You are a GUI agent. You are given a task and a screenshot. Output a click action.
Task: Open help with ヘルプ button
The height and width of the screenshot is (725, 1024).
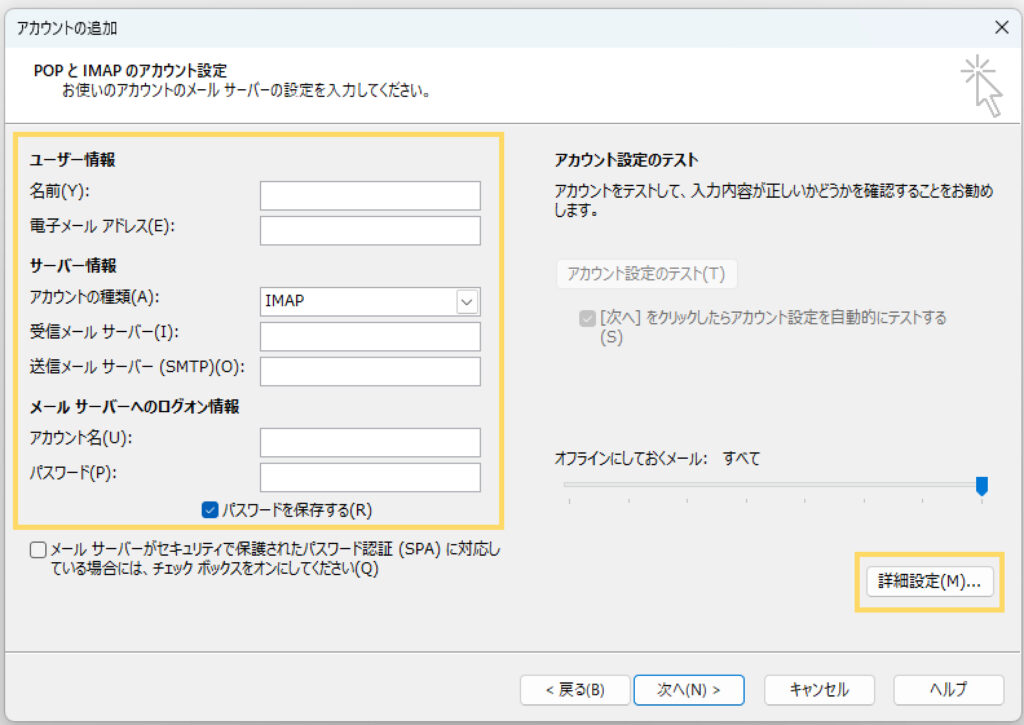948,689
